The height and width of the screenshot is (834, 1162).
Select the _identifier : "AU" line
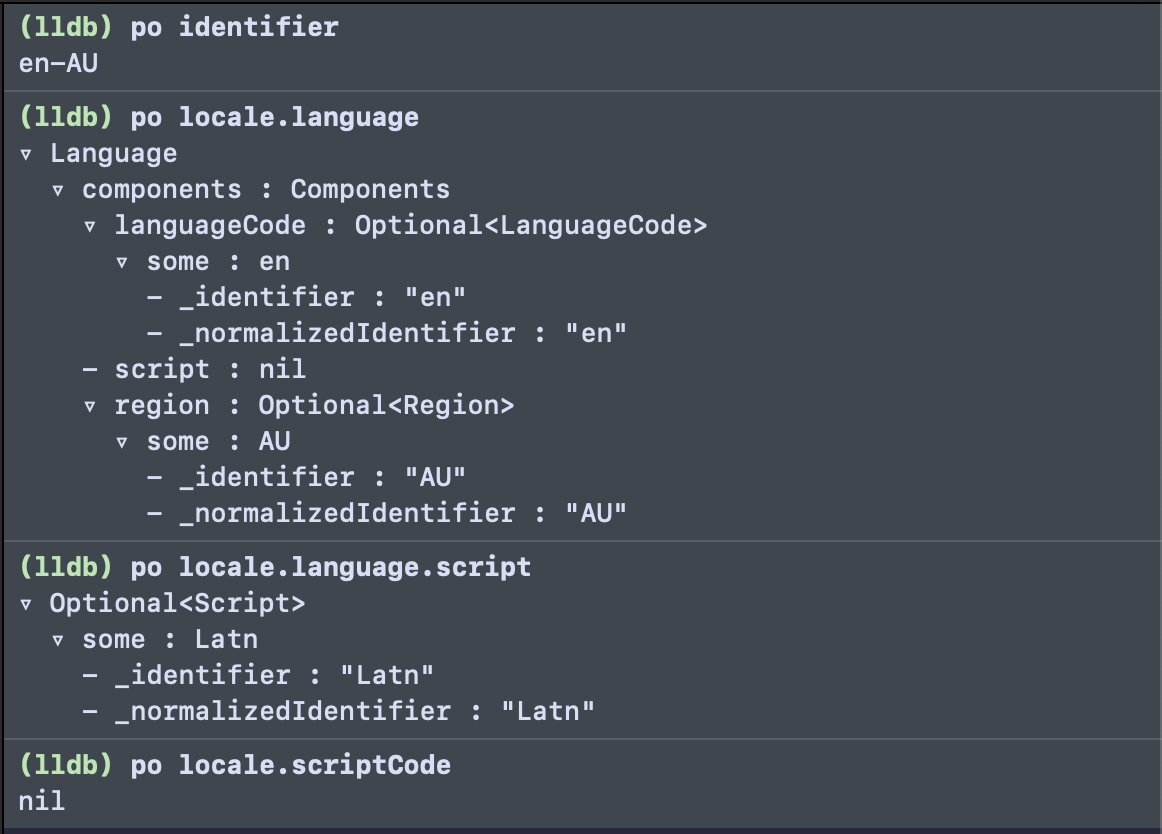[x=306, y=477]
